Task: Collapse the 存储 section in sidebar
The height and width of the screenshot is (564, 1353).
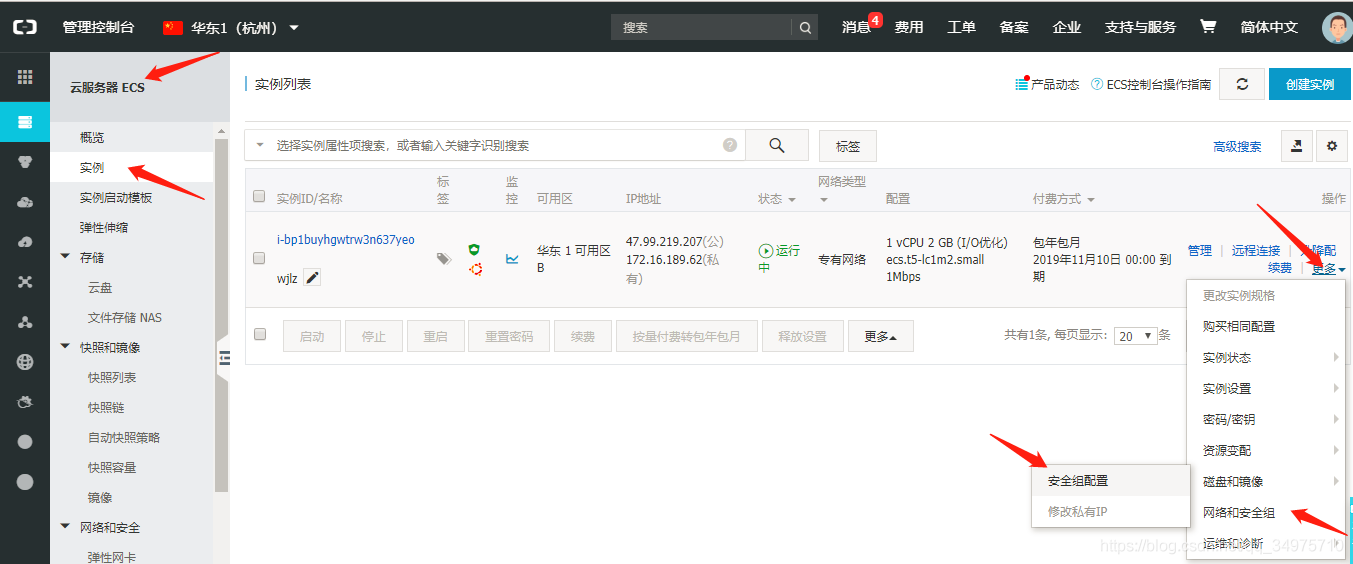Action: tap(66, 257)
